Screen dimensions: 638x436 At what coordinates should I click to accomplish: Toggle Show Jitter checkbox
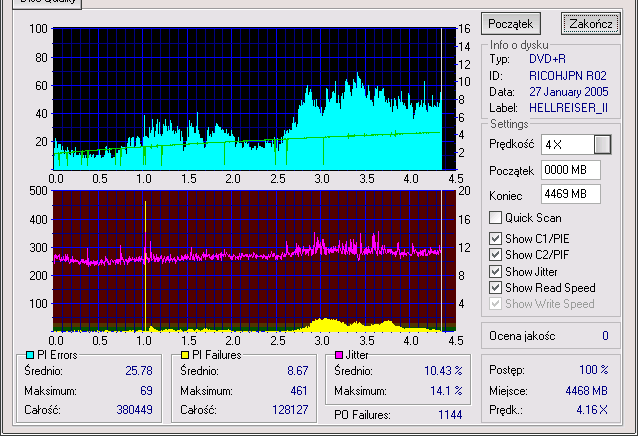495,271
